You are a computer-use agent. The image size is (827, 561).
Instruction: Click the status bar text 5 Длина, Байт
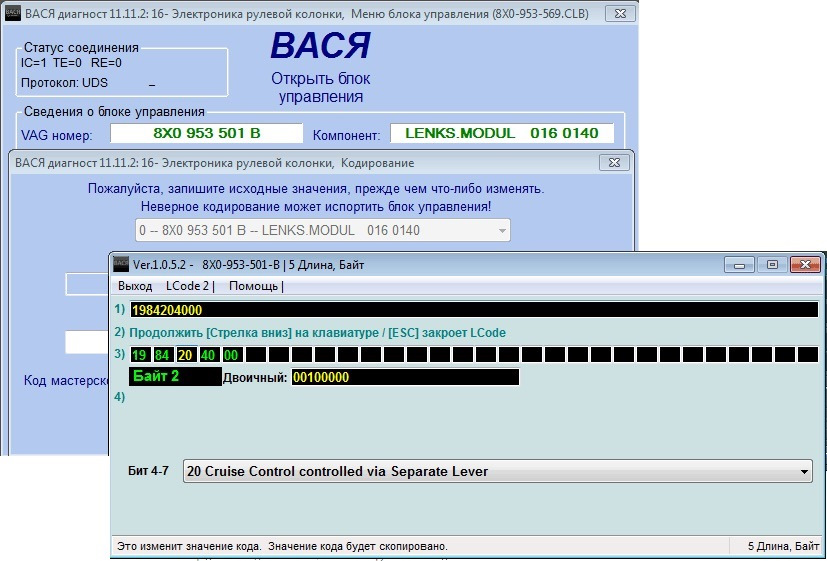(x=783, y=546)
